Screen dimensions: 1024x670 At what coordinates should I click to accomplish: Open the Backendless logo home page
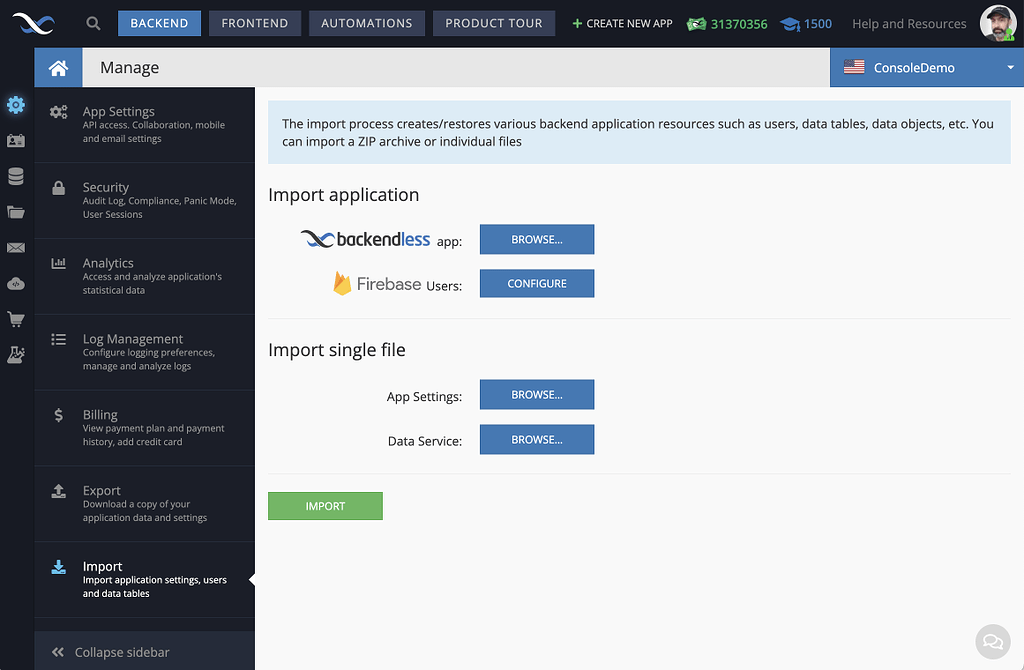pos(33,22)
